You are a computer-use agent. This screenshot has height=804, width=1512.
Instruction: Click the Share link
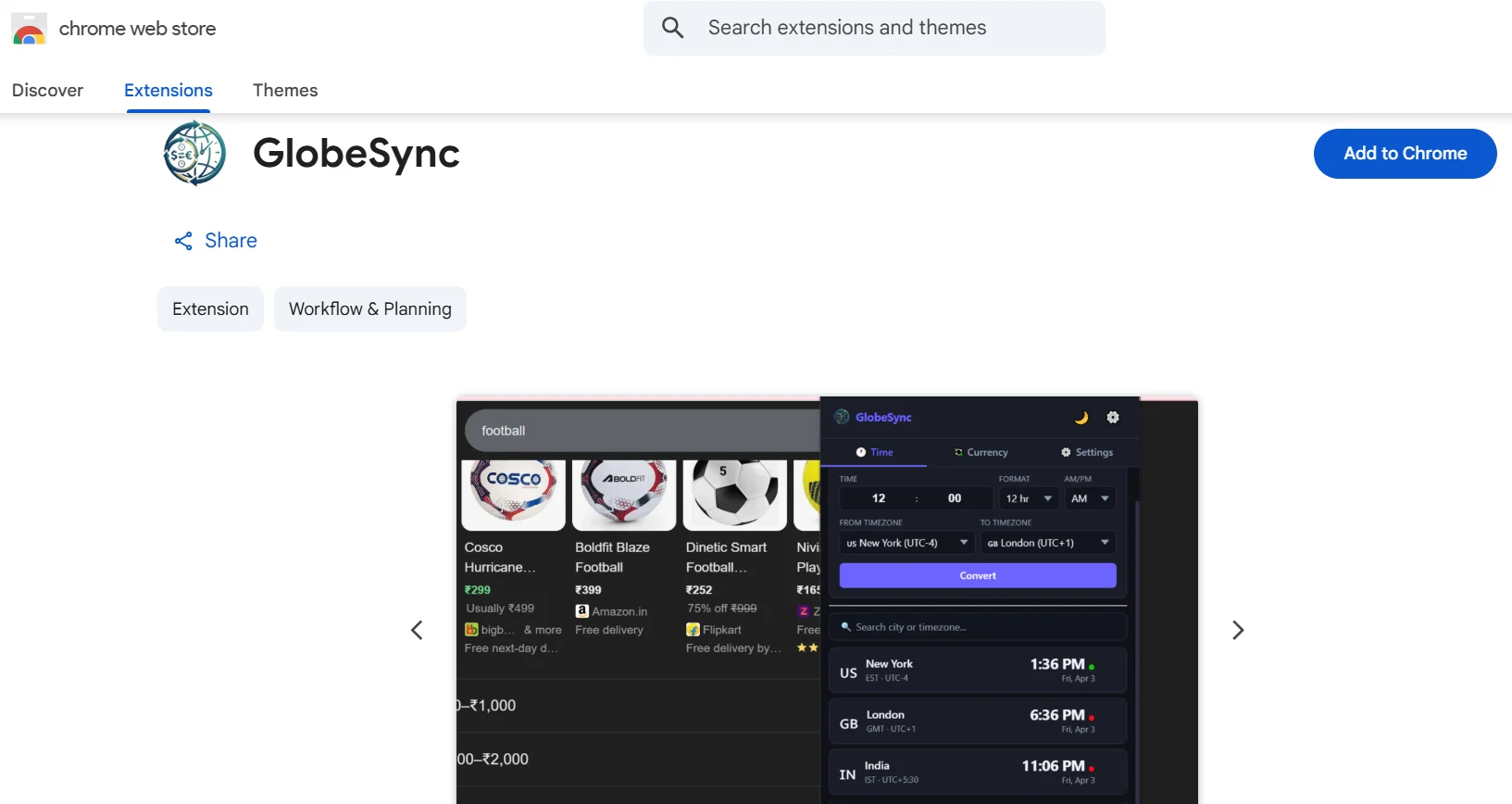click(216, 241)
